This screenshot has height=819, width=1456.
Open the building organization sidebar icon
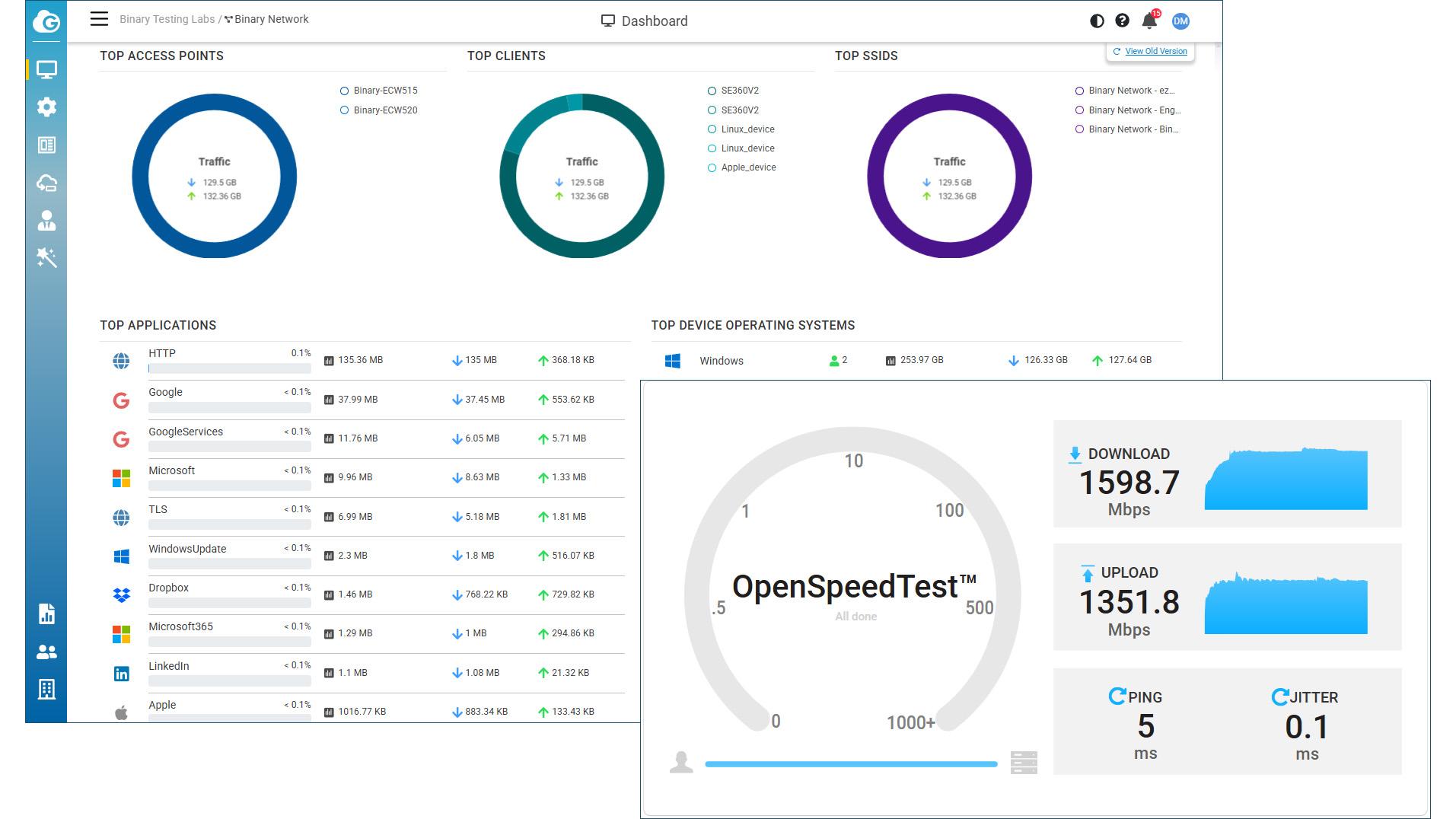coord(46,690)
